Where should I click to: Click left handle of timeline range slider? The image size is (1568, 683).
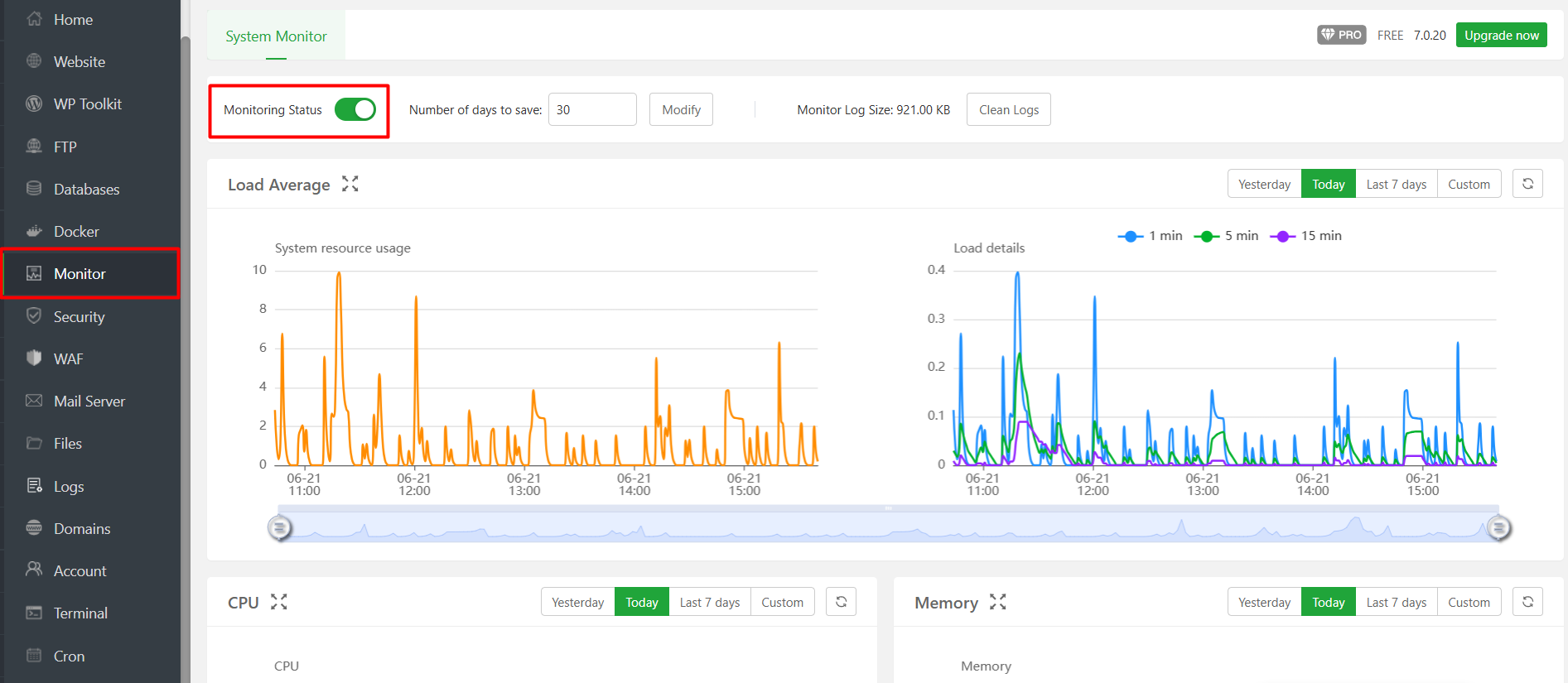click(x=280, y=527)
